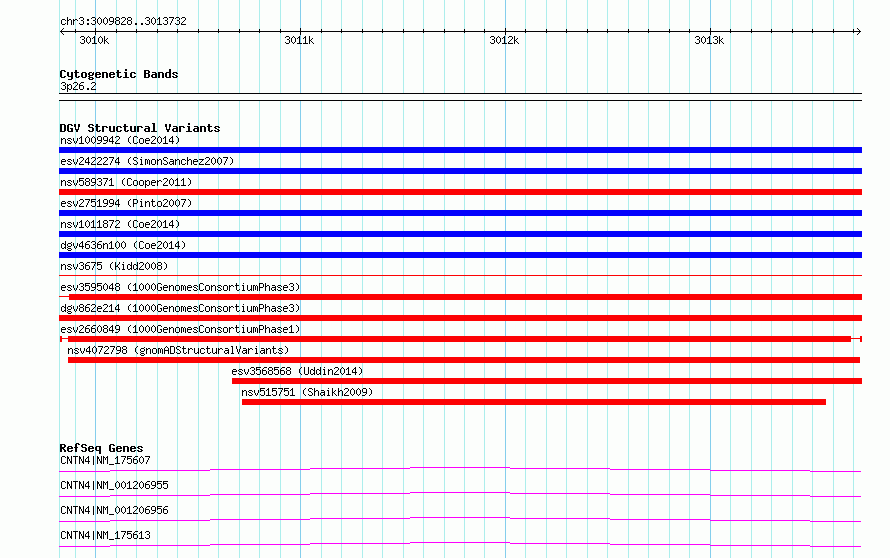Open esv2751994 (Pinto2007) variant
Viewport: 890px width, 558px height.
pyautogui.click(x=126, y=203)
